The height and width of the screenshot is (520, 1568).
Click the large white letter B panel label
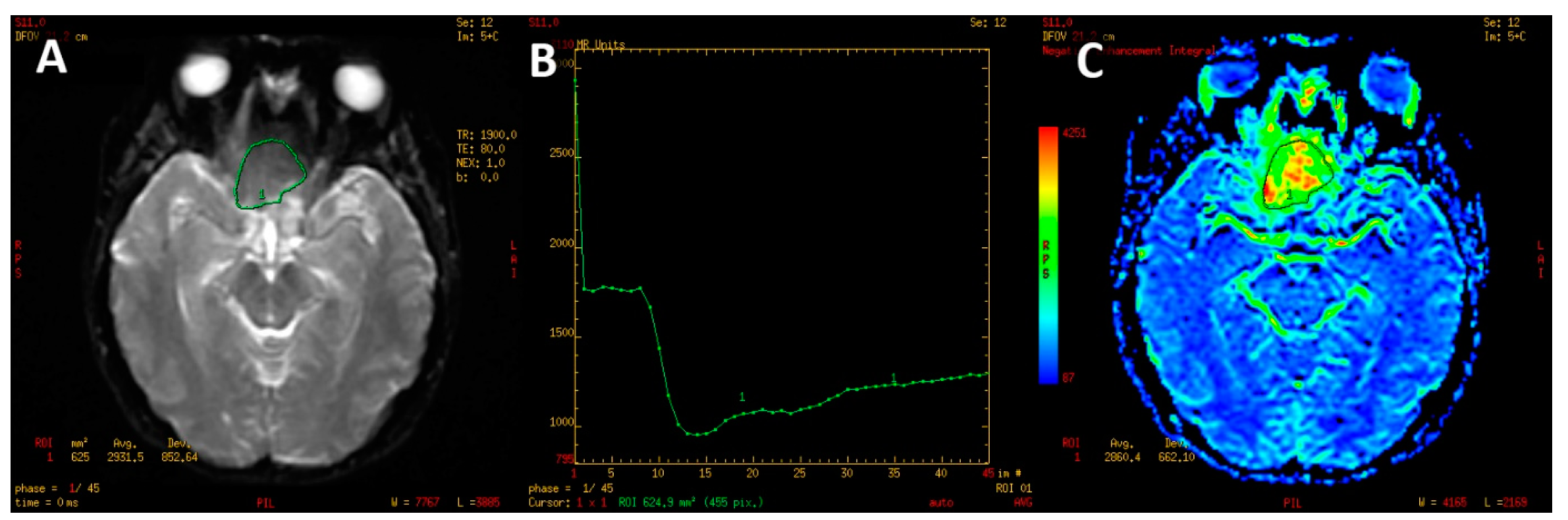click(543, 61)
